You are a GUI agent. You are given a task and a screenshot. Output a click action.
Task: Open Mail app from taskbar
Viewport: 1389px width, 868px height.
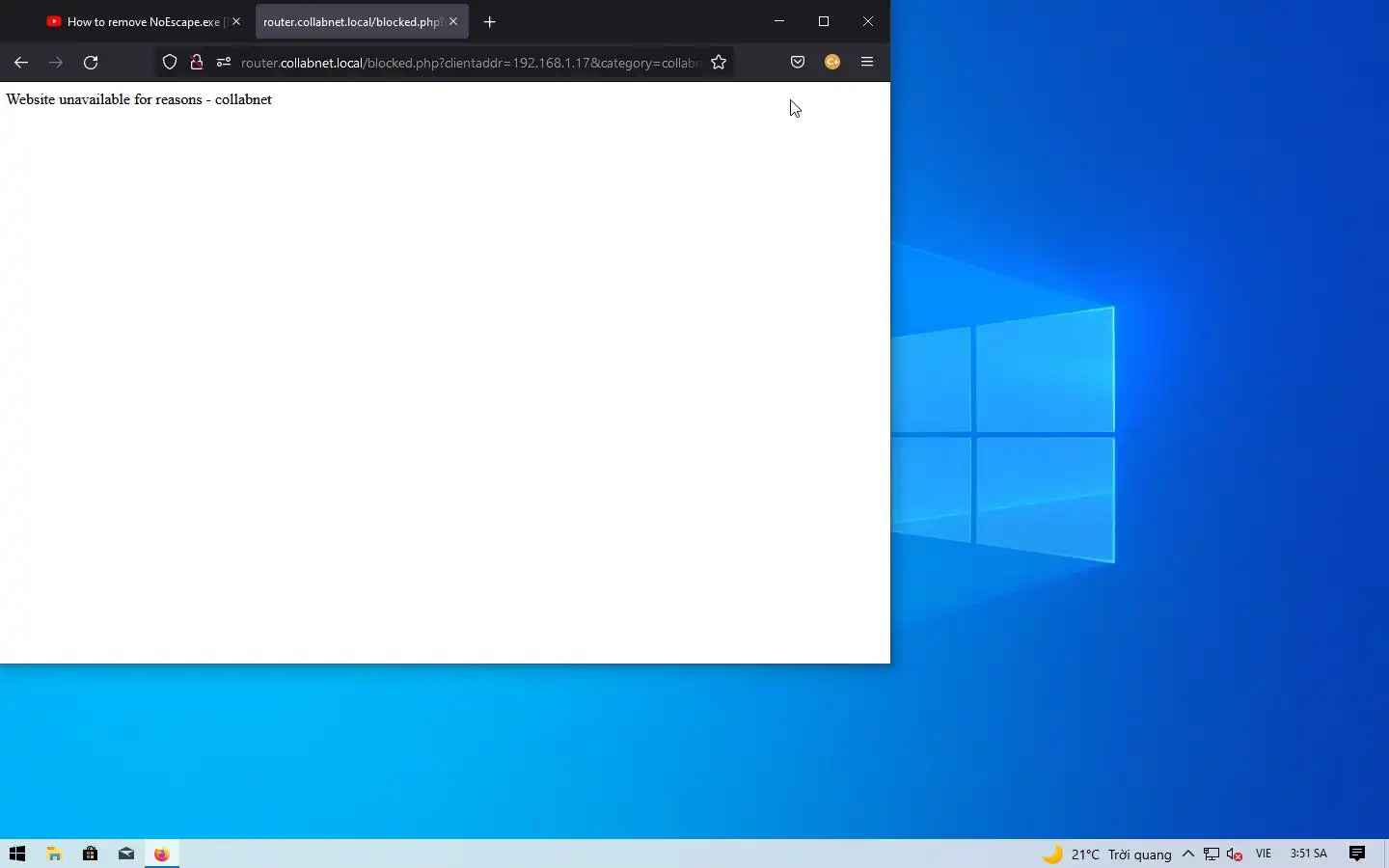tap(125, 854)
